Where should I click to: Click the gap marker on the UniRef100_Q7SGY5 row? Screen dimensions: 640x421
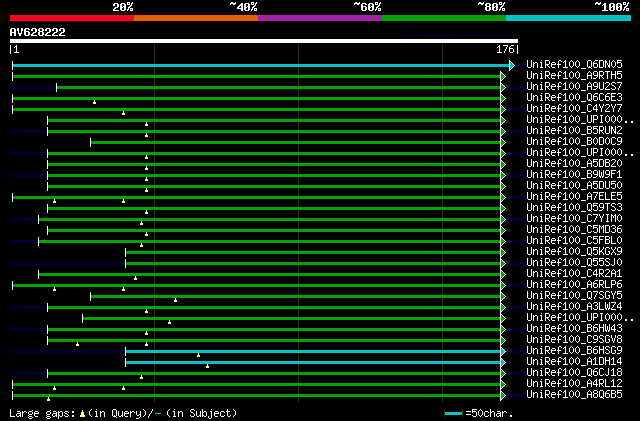(175, 299)
